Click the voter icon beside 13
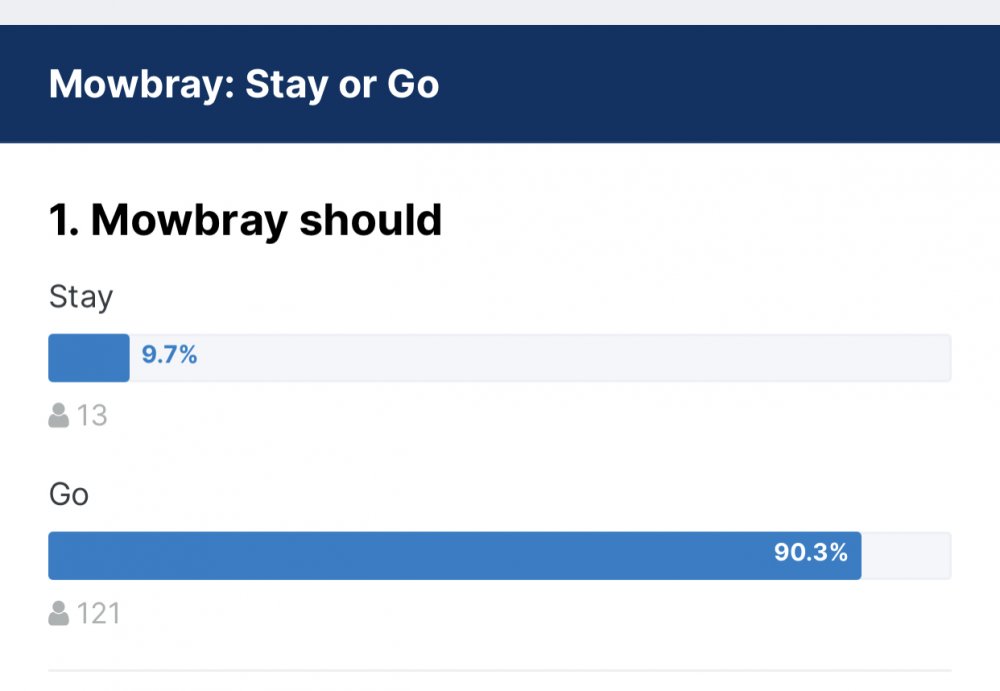 tap(59, 415)
